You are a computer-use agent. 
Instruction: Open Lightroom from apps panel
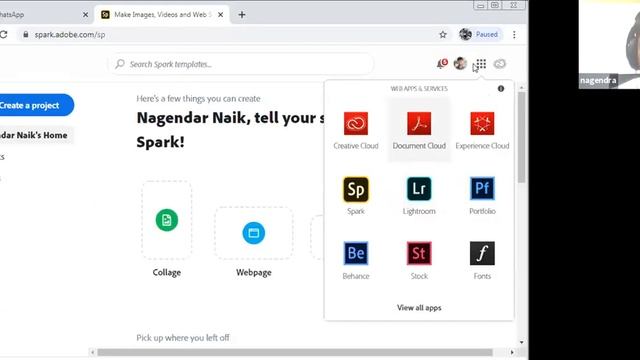pos(419,195)
